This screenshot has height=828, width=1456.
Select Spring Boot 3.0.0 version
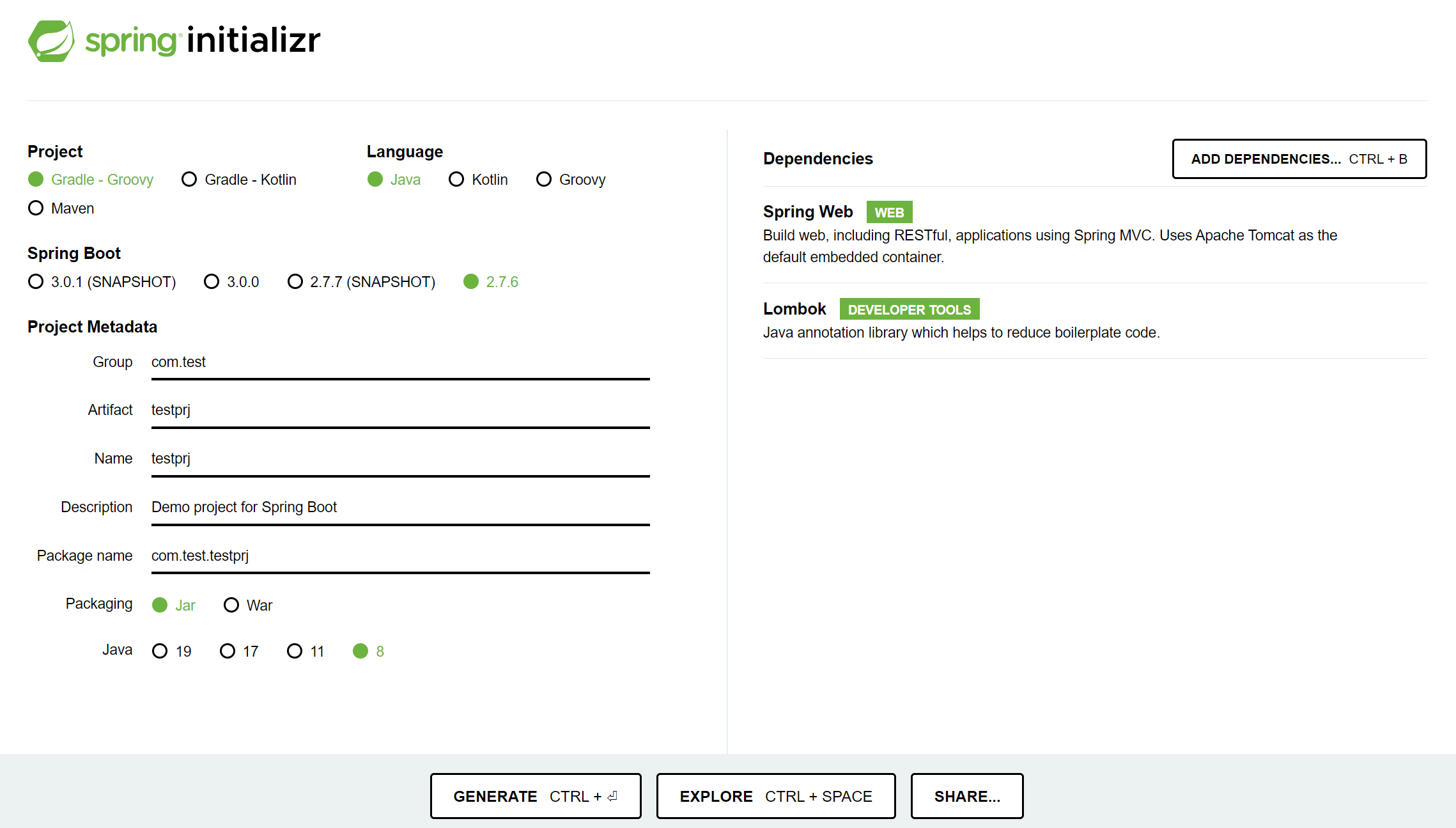212,282
